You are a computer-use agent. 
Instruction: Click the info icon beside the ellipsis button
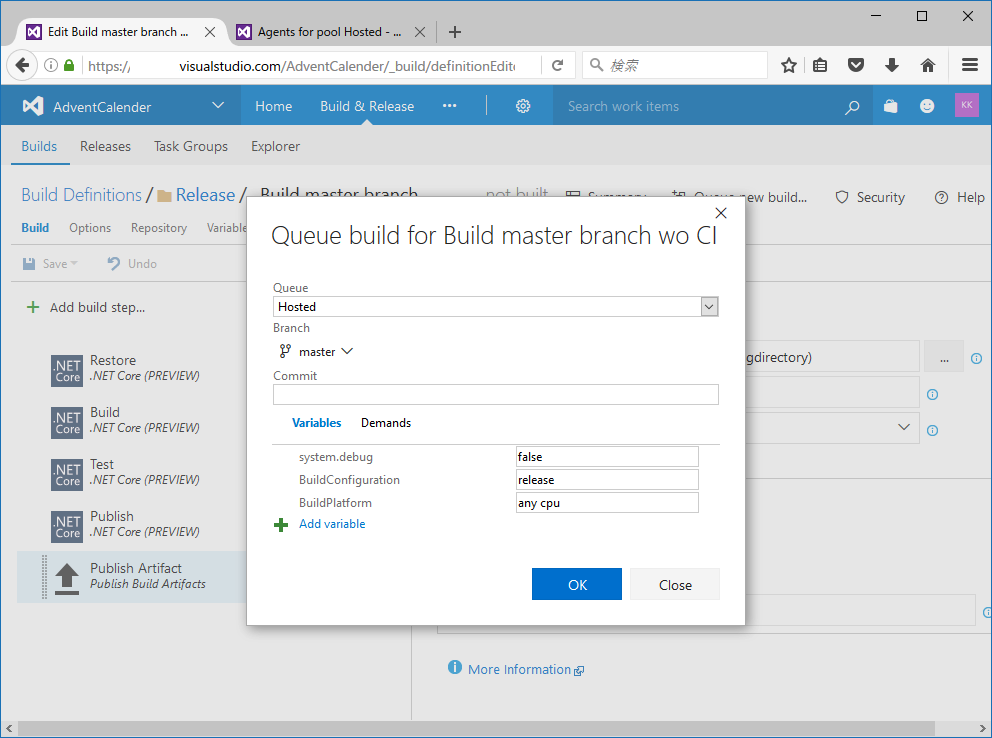coord(976,359)
